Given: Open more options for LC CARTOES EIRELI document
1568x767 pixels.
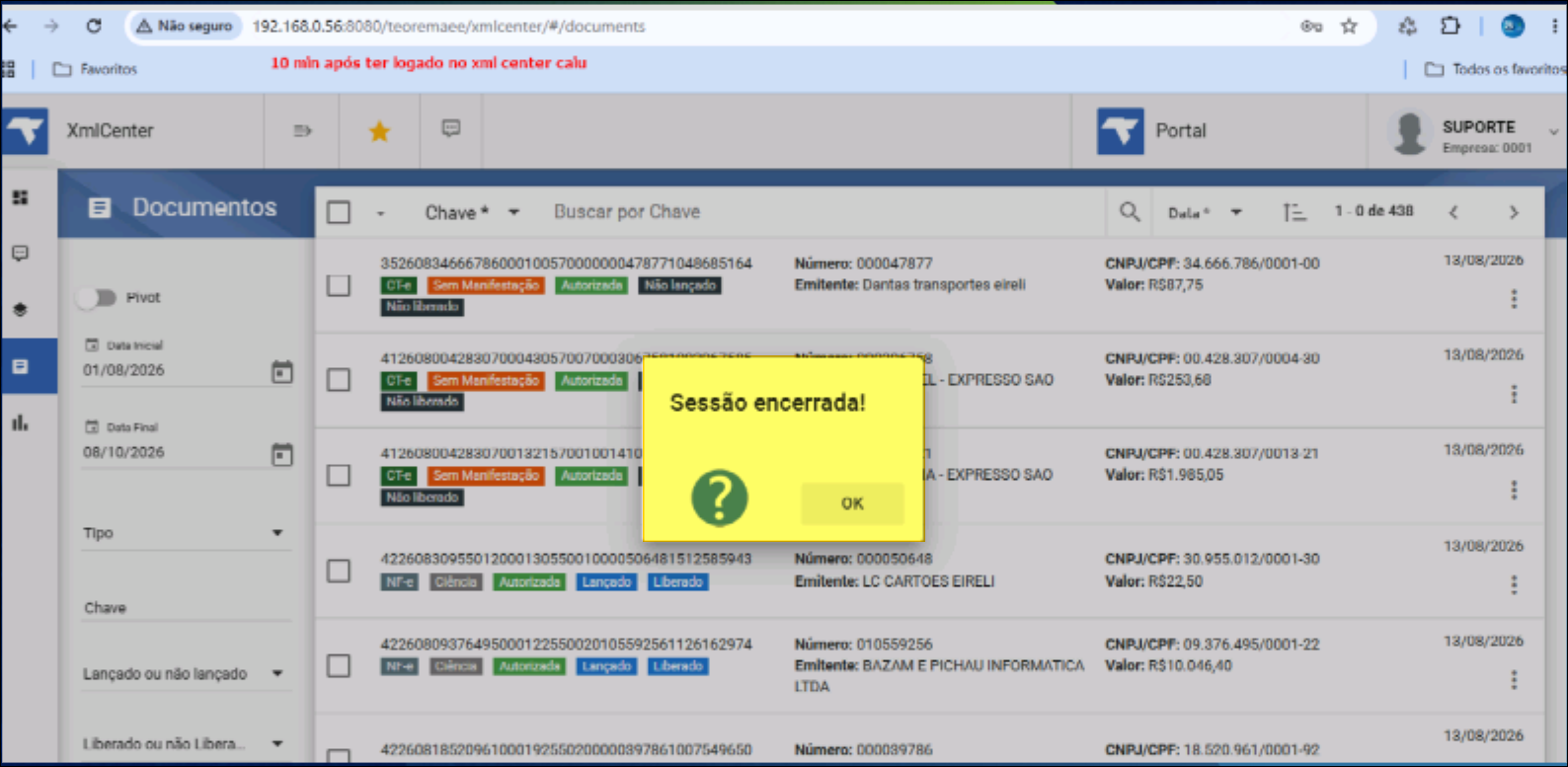Looking at the screenshot, I should pyautogui.click(x=1514, y=584).
